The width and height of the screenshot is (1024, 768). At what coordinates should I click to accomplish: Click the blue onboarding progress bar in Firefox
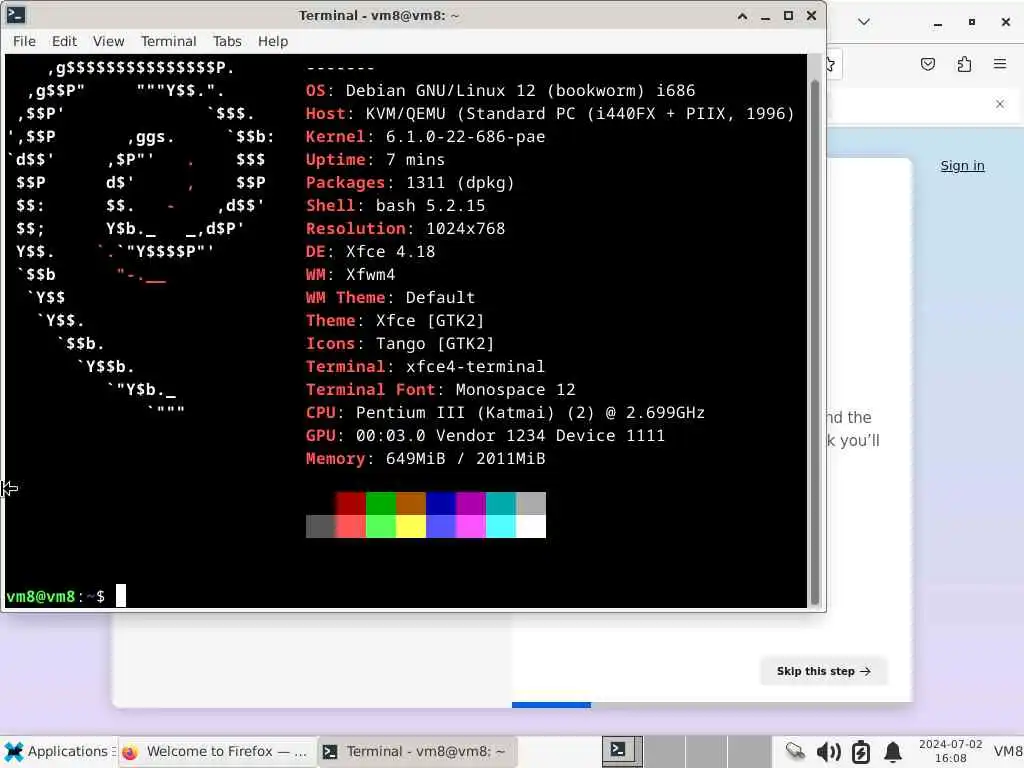coord(551,705)
